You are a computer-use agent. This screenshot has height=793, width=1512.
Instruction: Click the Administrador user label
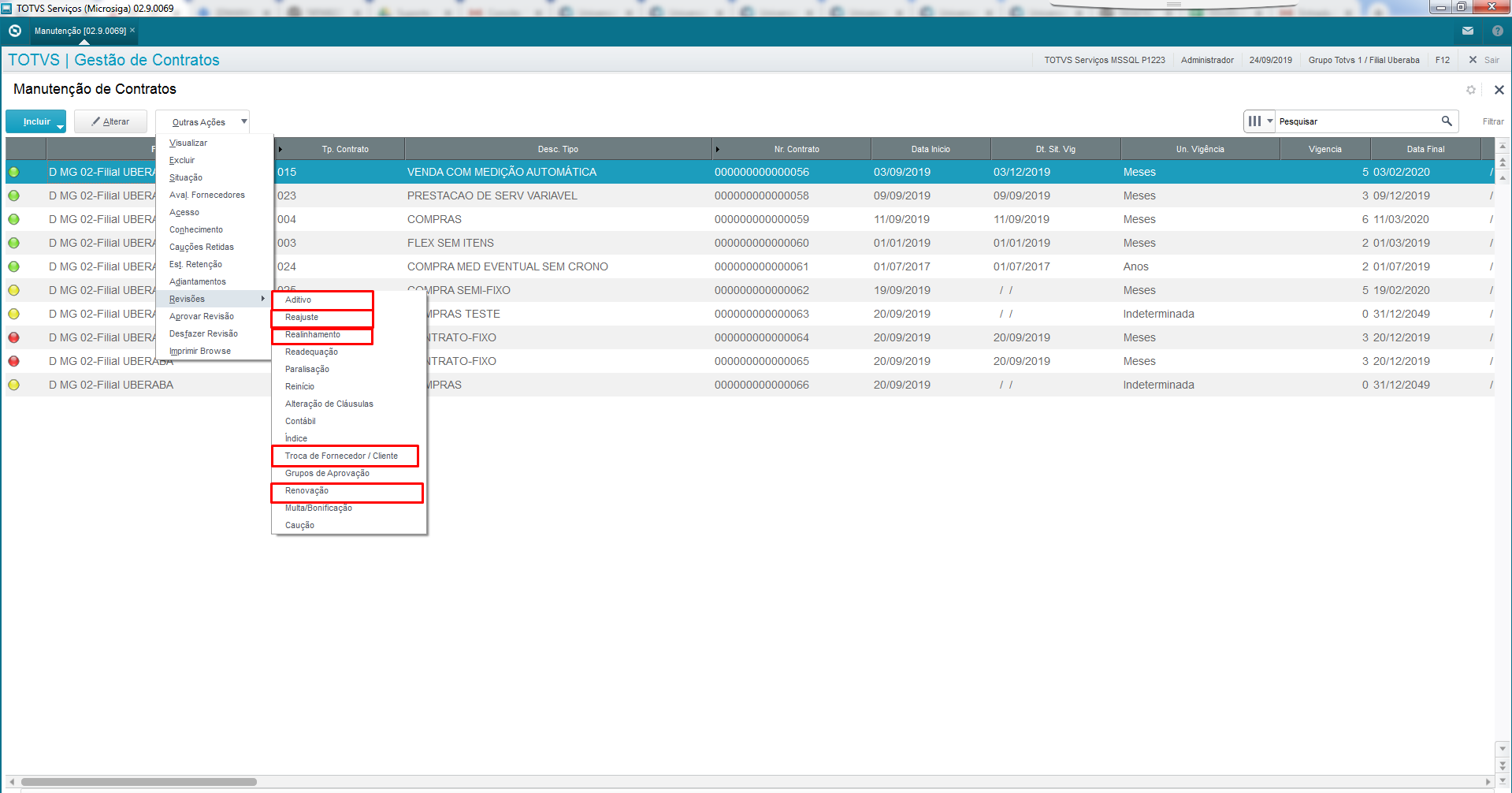tap(1207, 60)
